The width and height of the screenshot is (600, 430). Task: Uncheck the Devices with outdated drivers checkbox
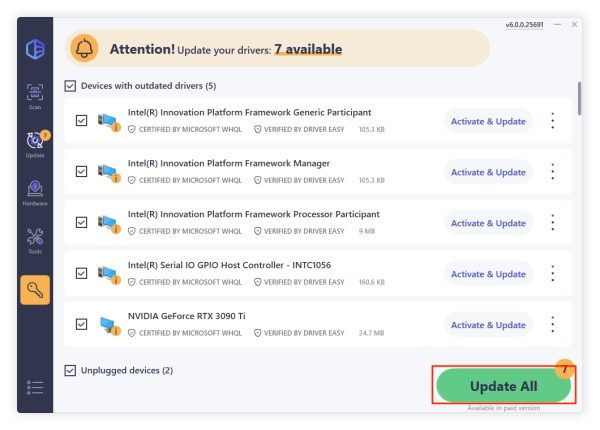coord(70,86)
